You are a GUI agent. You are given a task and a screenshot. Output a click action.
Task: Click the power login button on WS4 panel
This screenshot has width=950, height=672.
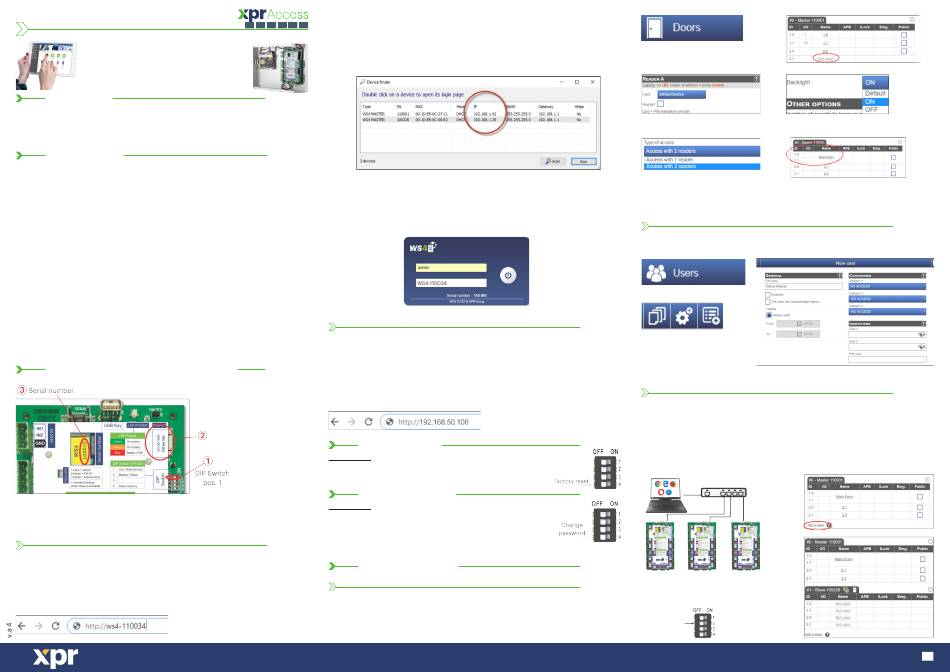pos(508,275)
